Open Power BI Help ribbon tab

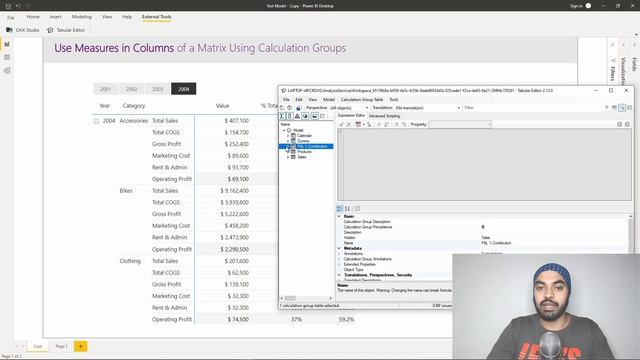[127, 17]
